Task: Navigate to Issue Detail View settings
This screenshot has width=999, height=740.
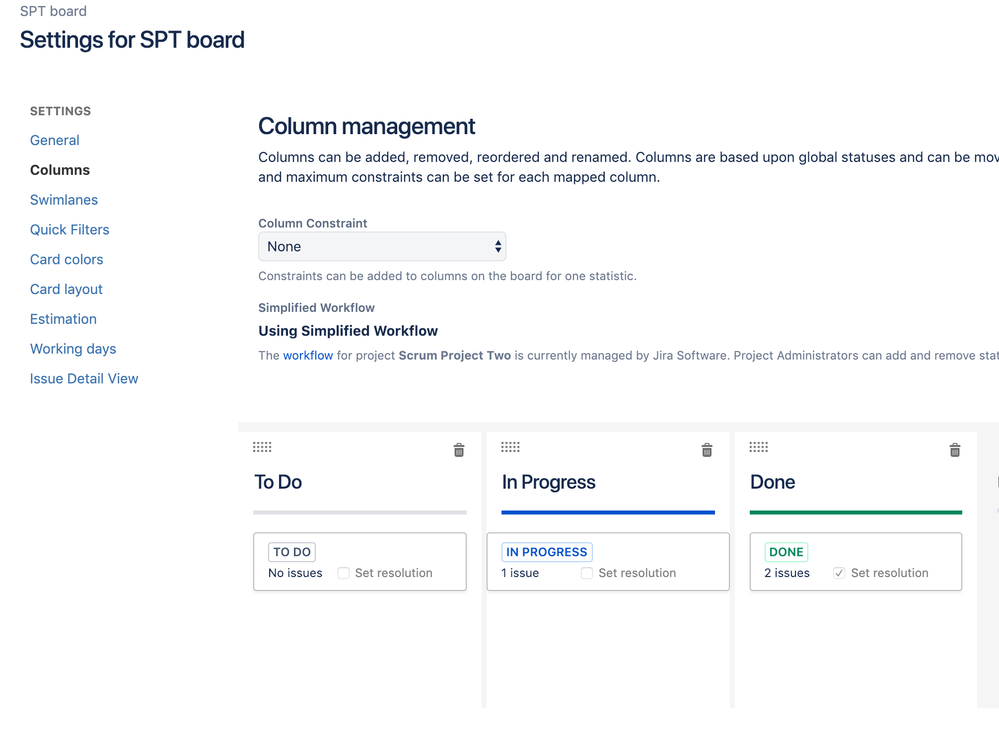Action: [x=84, y=378]
